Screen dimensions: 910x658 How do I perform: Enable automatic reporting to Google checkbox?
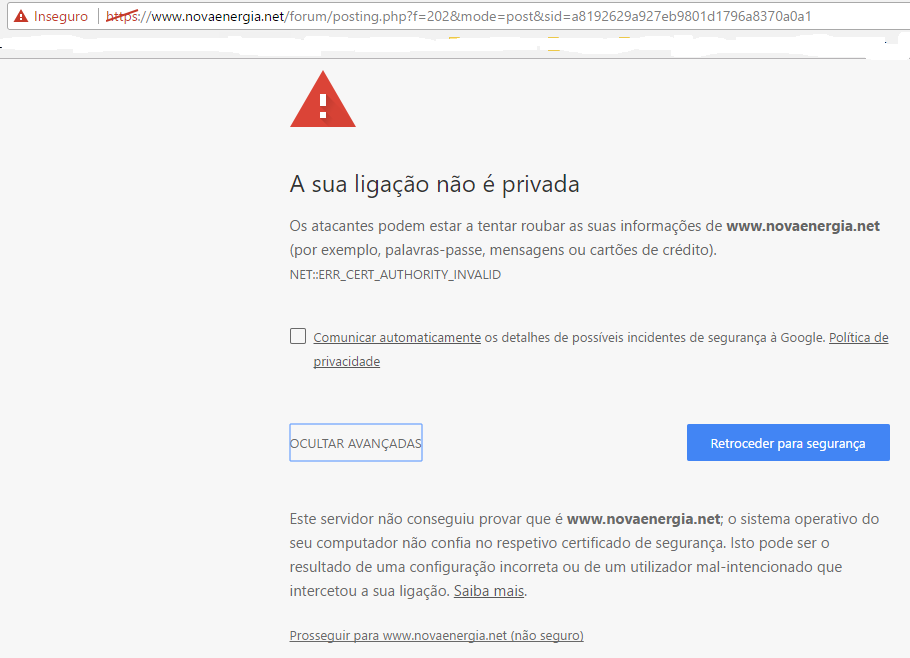pyautogui.click(x=298, y=336)
